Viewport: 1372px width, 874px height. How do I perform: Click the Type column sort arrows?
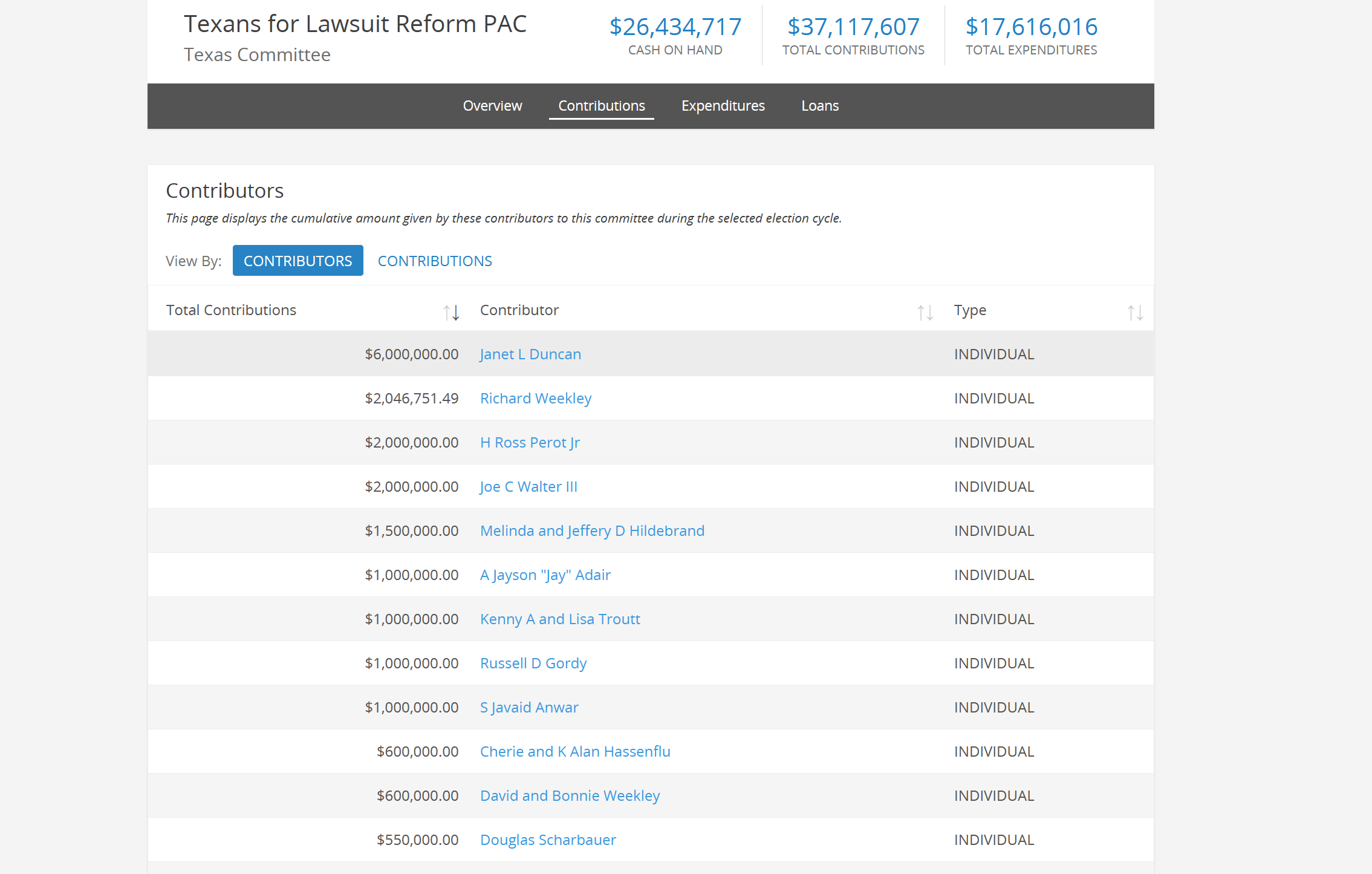point(1135,312)
